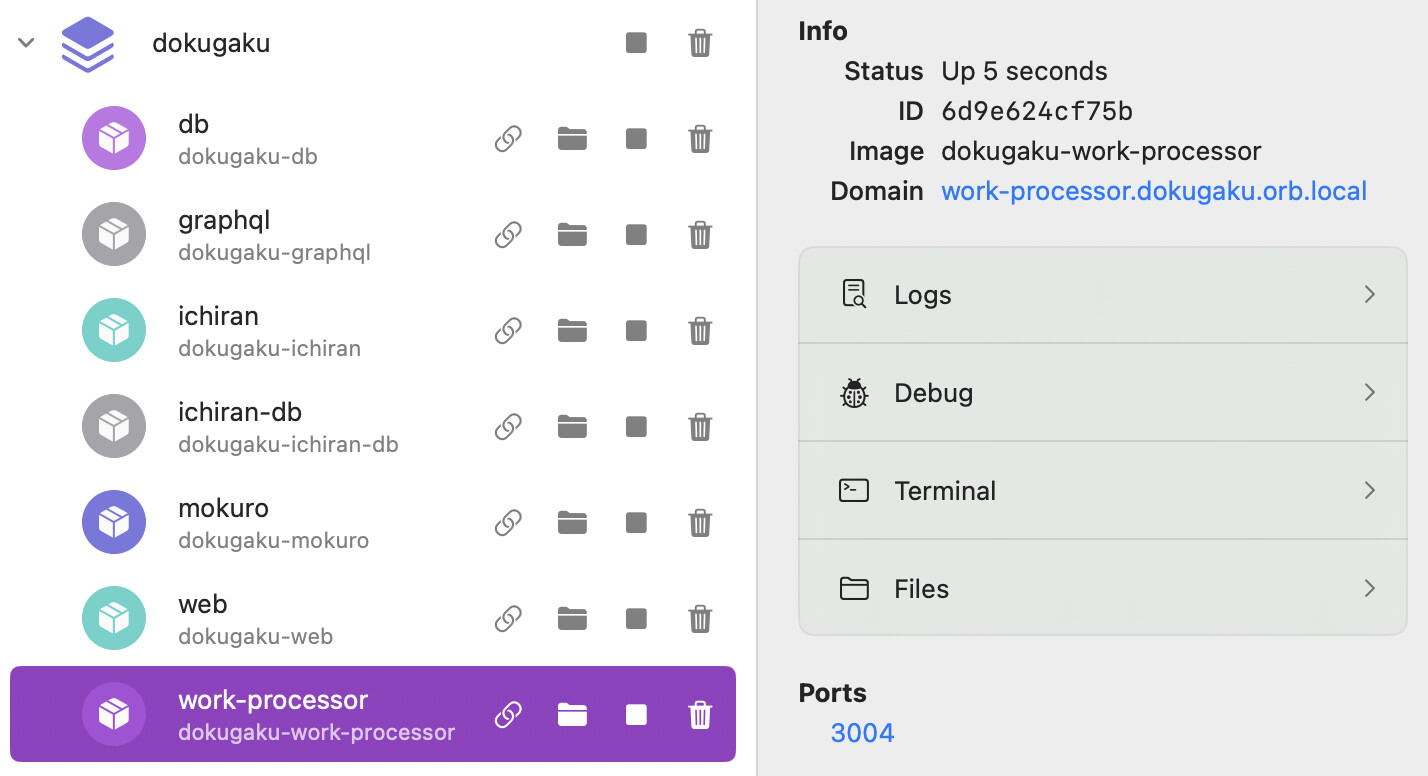1428x776 pixels.
Task: Click the Terminal row chevron
Action: point(1370,490)
